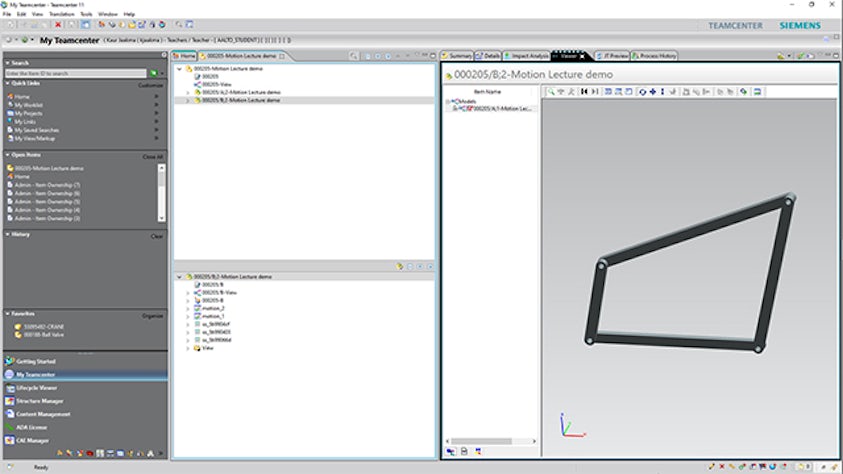Click the Open Items list scrollbar down arrow
Viewport: 843px width, 474px height.
(x=161, y=218)
